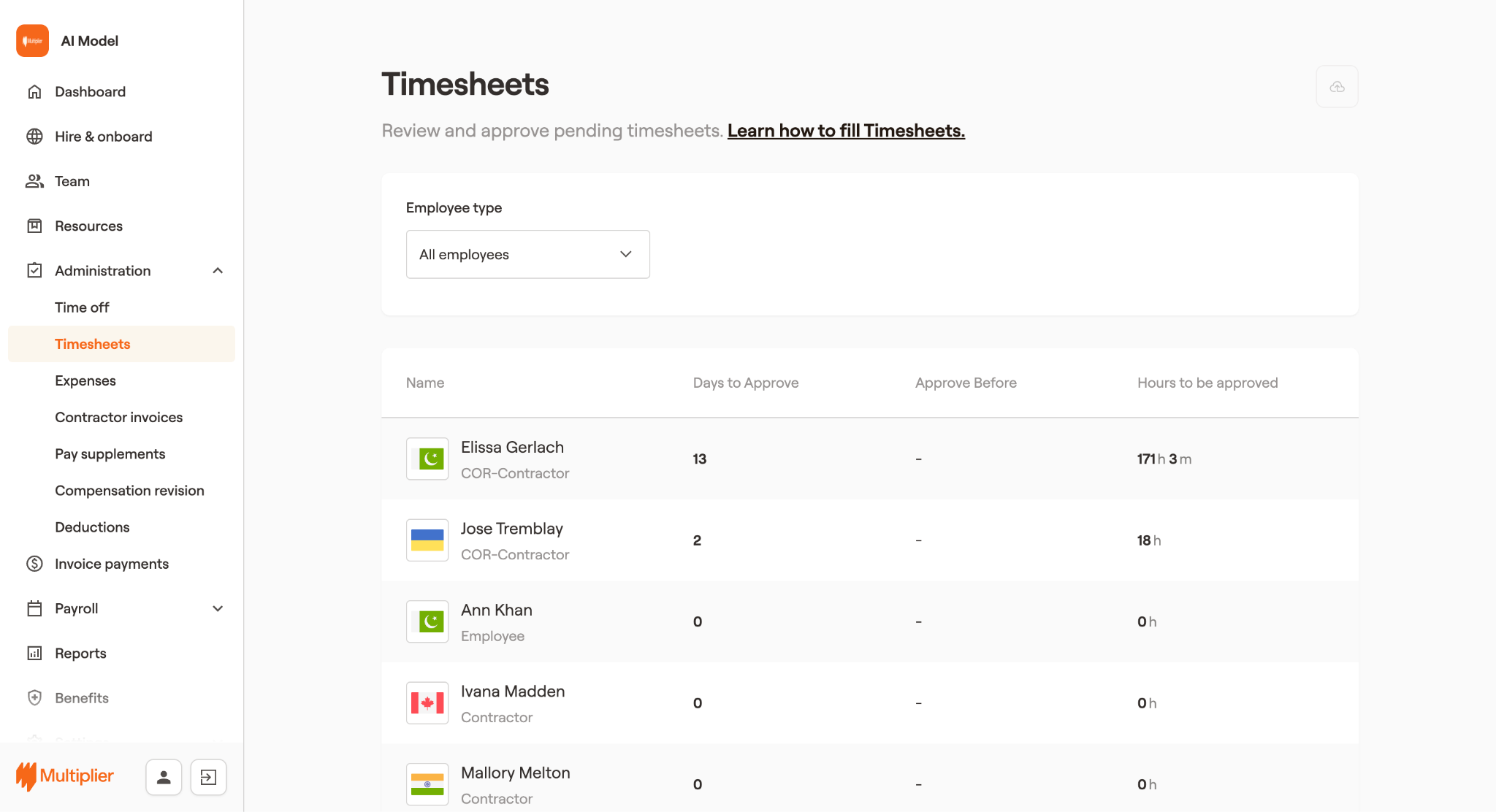Open Elissa Gerlach timesheet row
Screen dimensions: 1496x812
512,448
